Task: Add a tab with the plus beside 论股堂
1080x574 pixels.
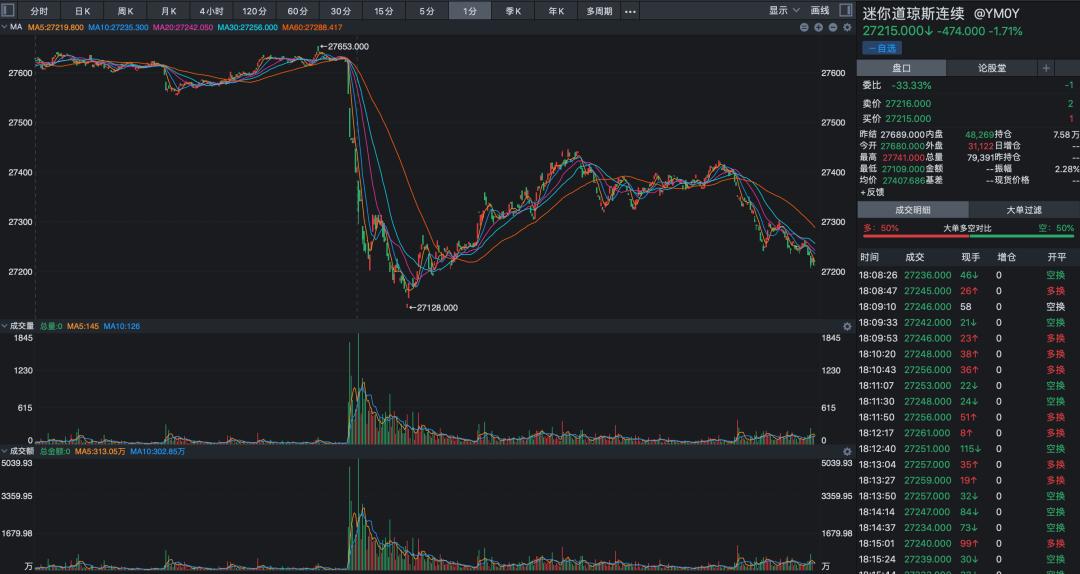Action: pyautogui.click(x=1046, y=68)
